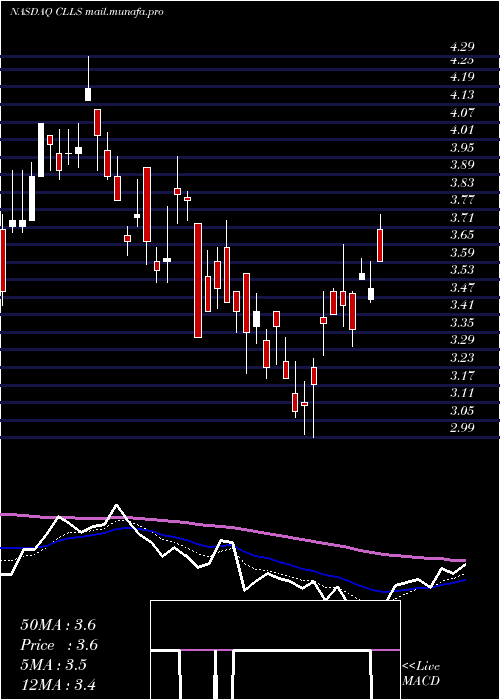Click the 4.13 price axis label
500x700 pixels.
[462, 95]
